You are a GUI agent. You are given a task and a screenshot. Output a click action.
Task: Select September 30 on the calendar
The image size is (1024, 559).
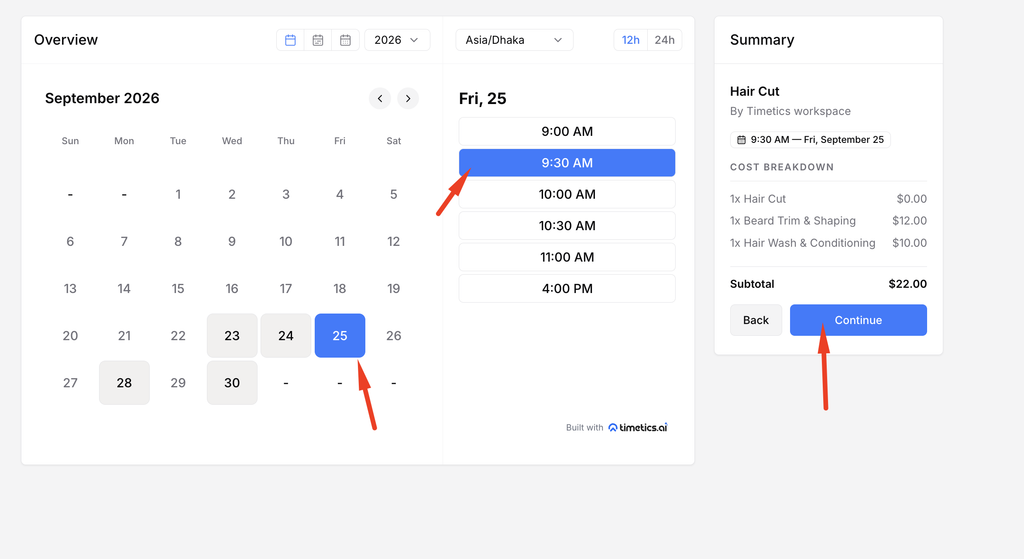click(232, 383)
